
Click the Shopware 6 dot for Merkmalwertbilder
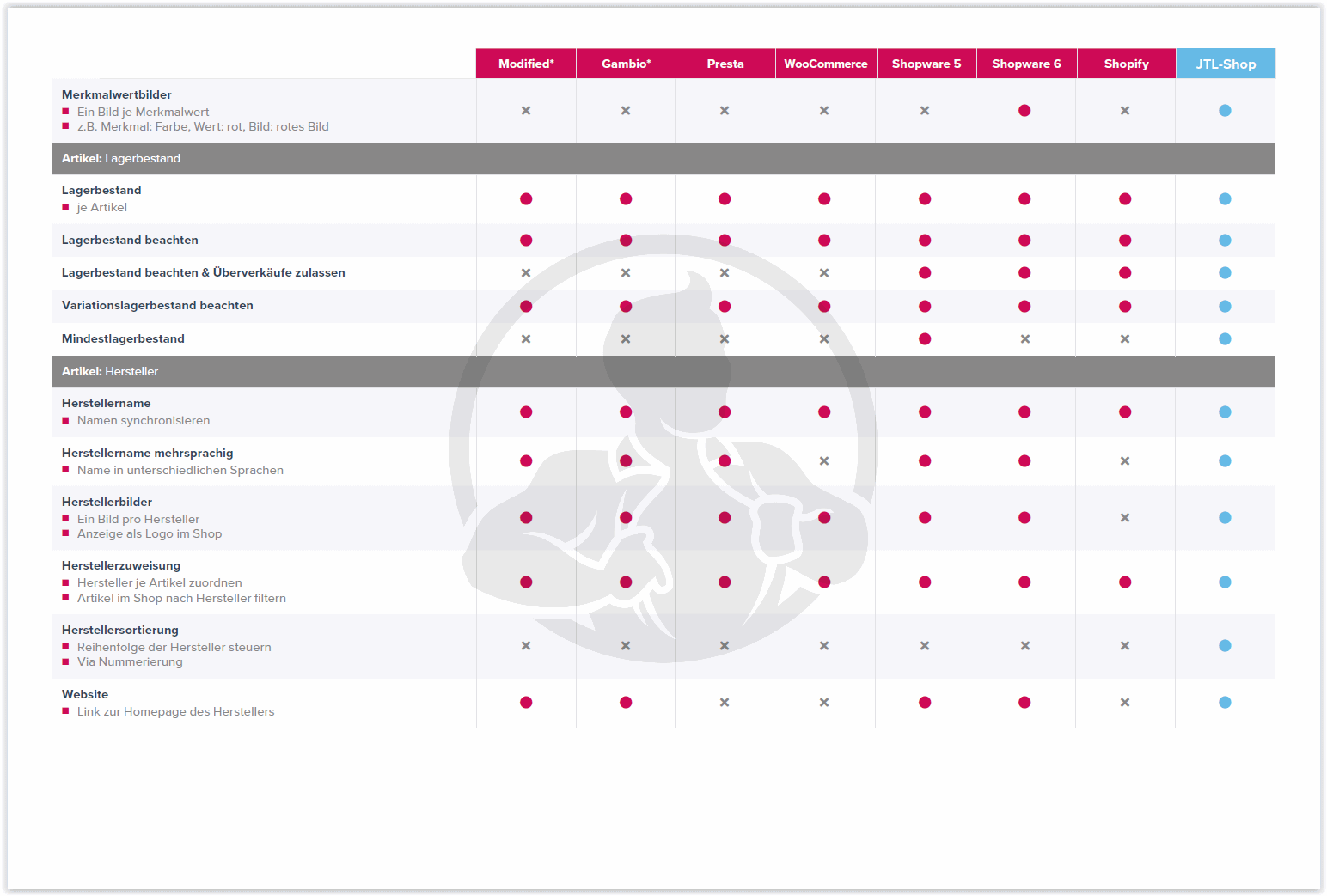pyautogui.click(x=1024, y=111)
